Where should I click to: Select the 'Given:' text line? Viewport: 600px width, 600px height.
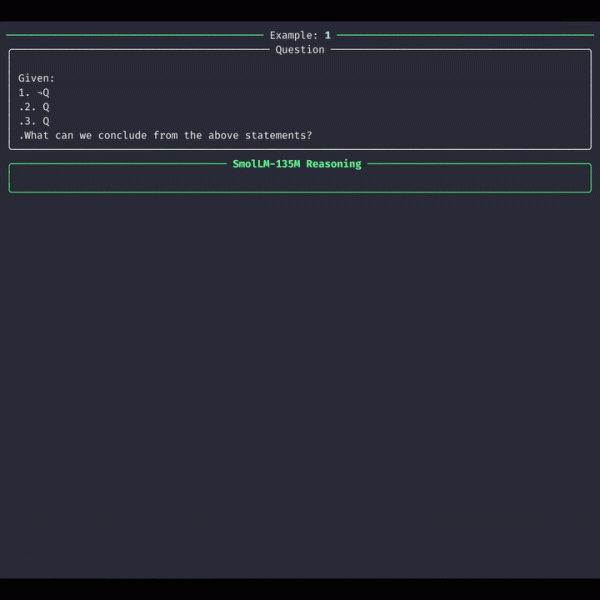36,78
